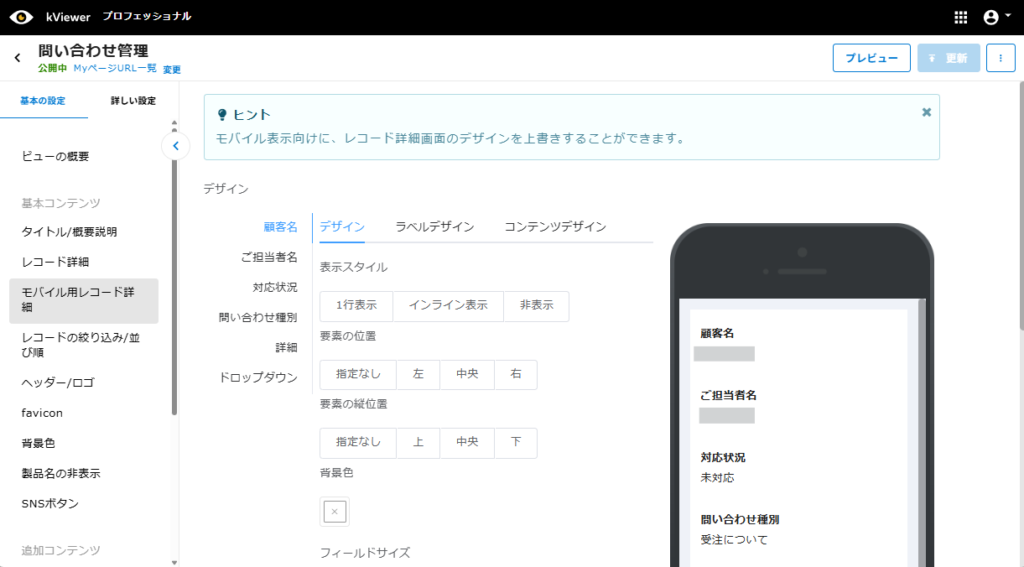Set 要素の縦位置 to 指定なし
Viewport: 1024px width, 567px height.
pos(358,443)
